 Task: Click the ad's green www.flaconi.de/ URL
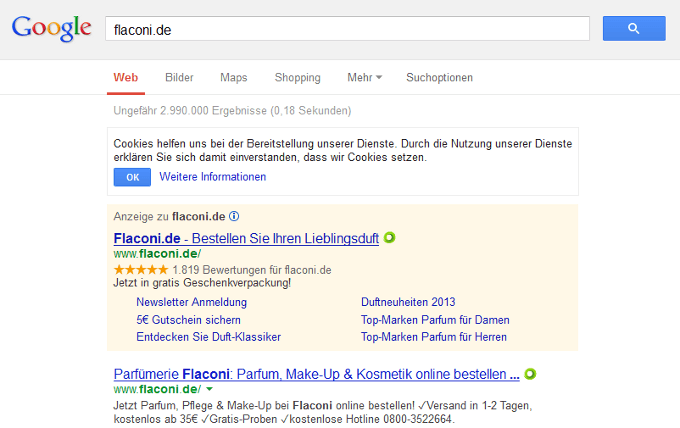coord(157,254)
